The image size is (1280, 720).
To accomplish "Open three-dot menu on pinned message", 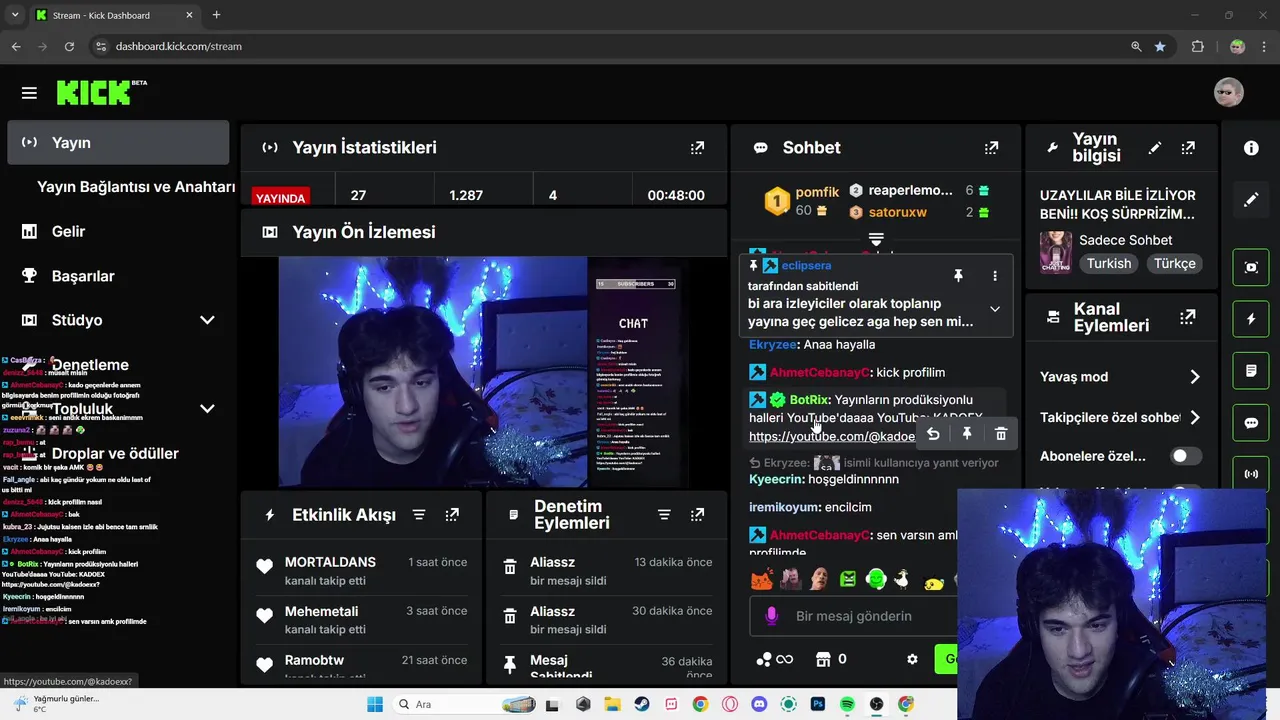I will click(x=994, y=276).
